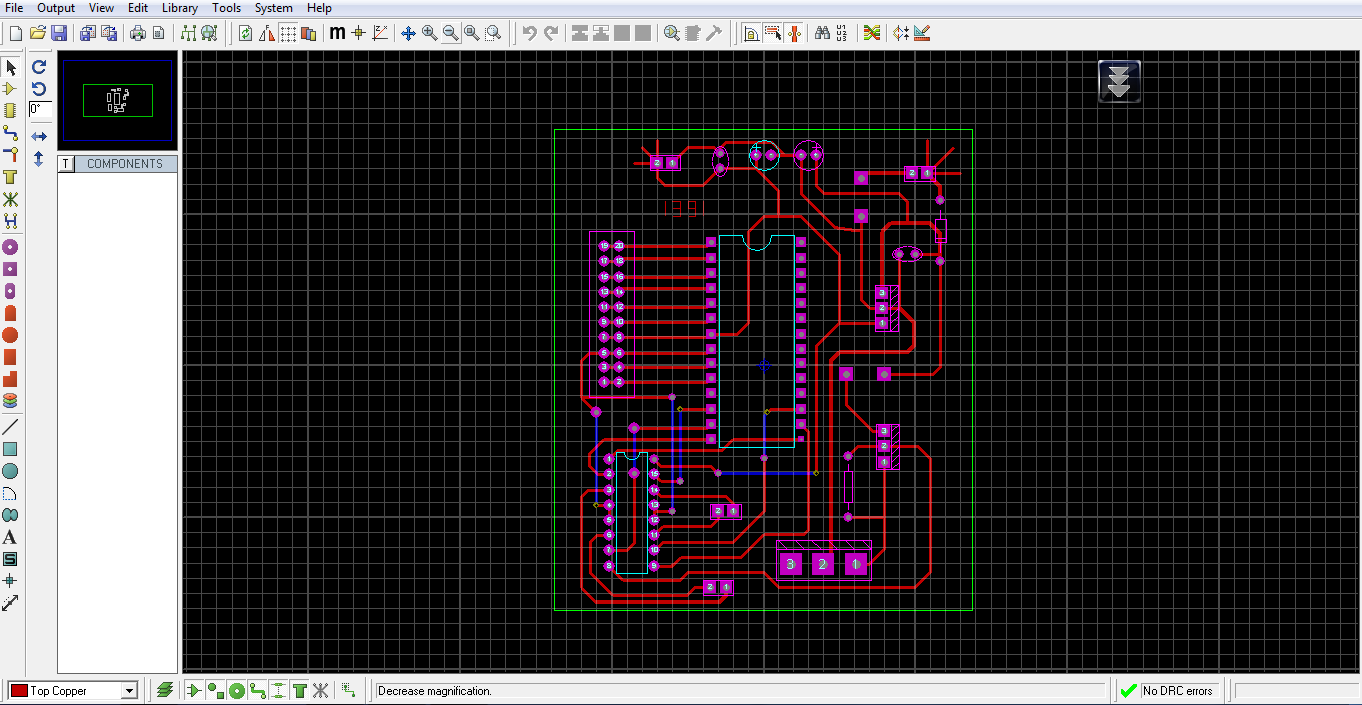Select Component placement mode tool
This screenshot has height=705, width=1362.
(x=11, y=89)
